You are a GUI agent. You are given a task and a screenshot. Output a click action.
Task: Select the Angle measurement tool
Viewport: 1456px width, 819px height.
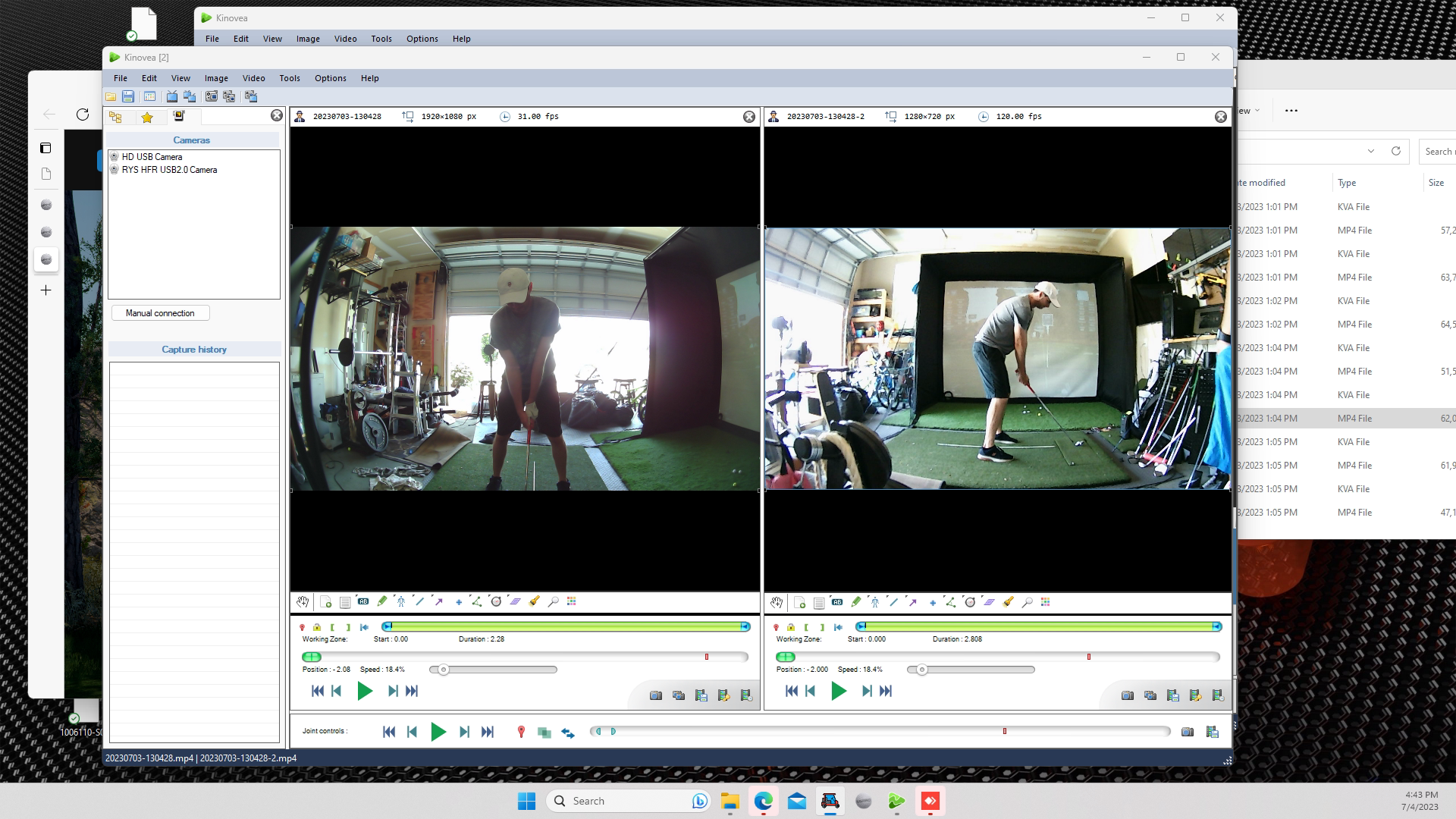(x=477, y=601)
